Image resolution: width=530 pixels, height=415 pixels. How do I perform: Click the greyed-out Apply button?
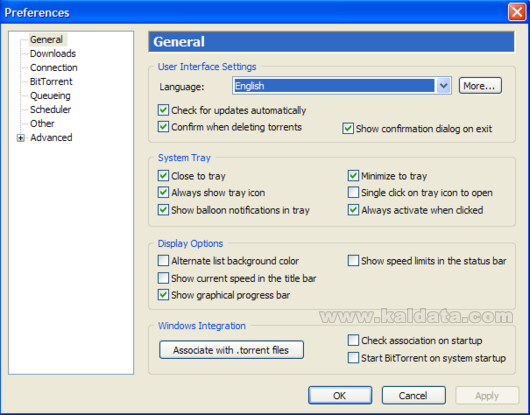487,395
